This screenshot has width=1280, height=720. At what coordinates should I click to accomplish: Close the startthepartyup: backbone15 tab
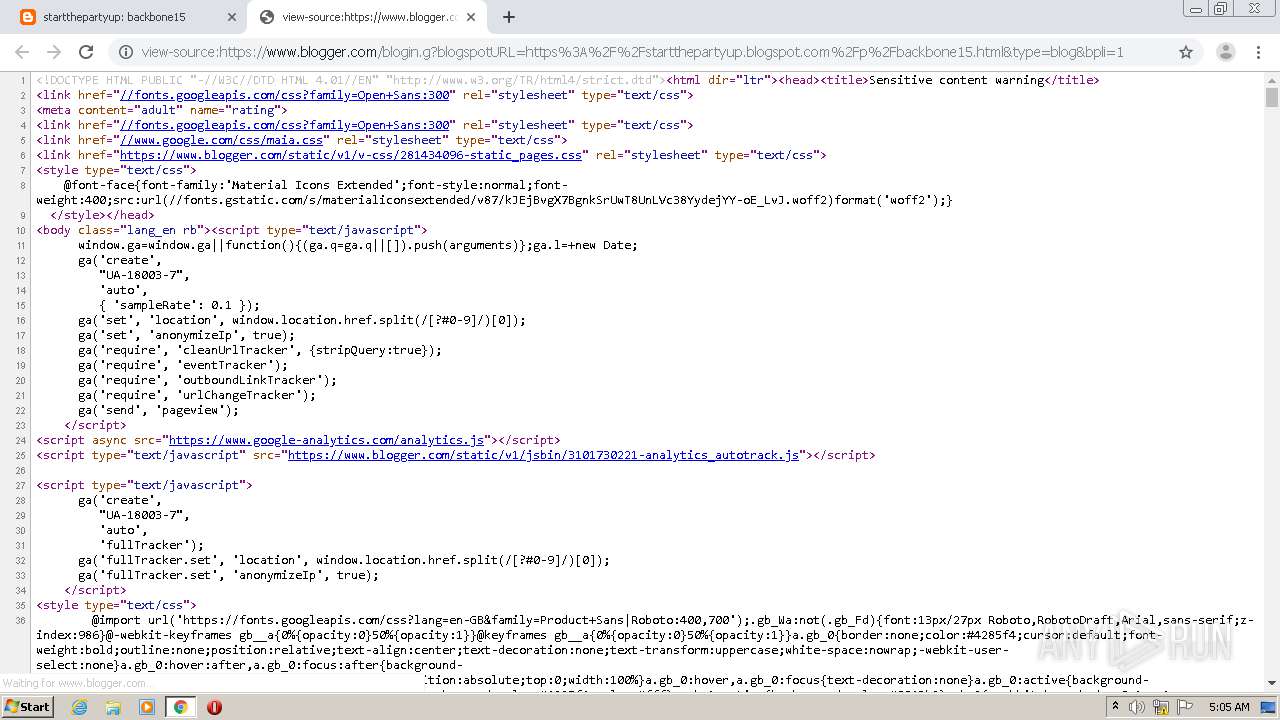pos(232,17)
